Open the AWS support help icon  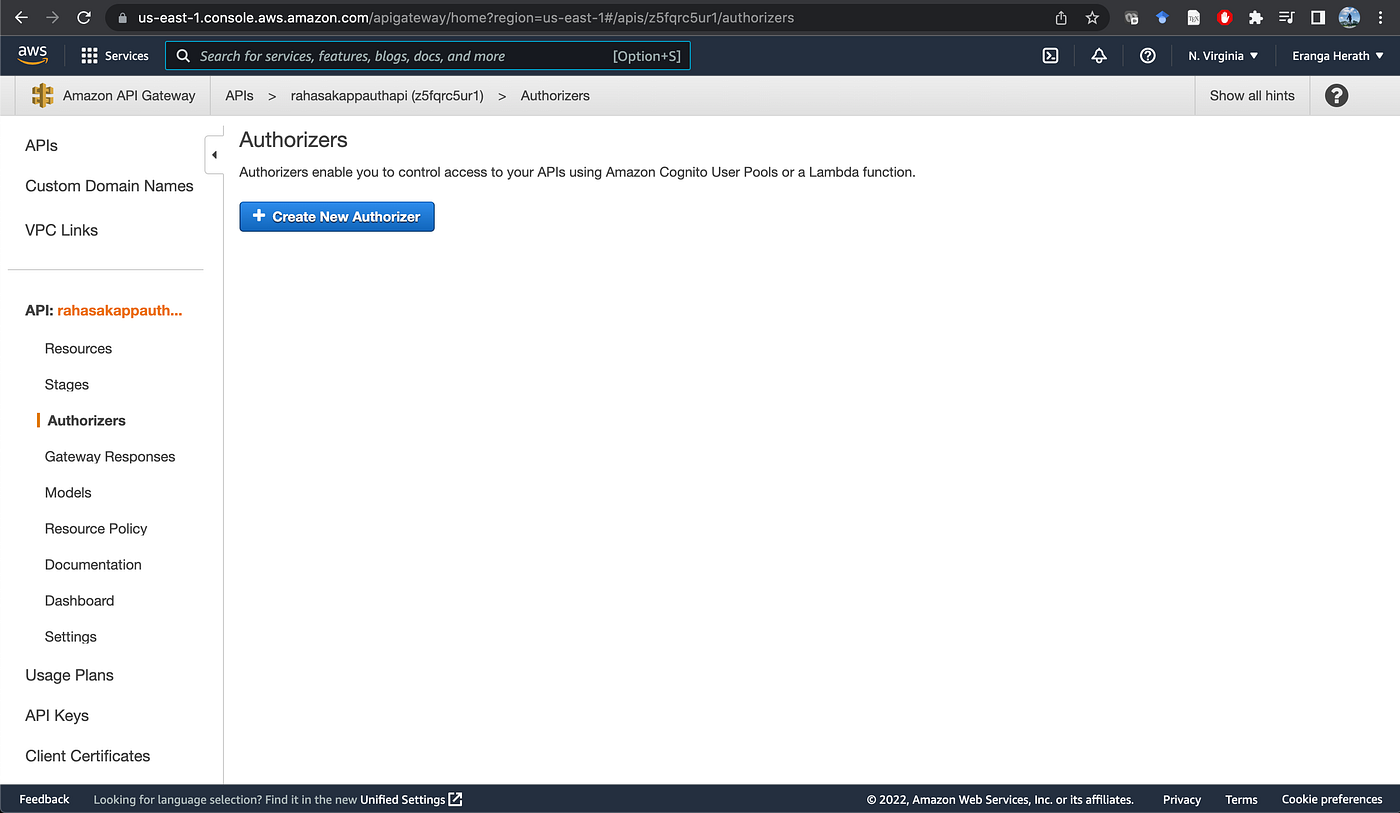coord(1148,56)
